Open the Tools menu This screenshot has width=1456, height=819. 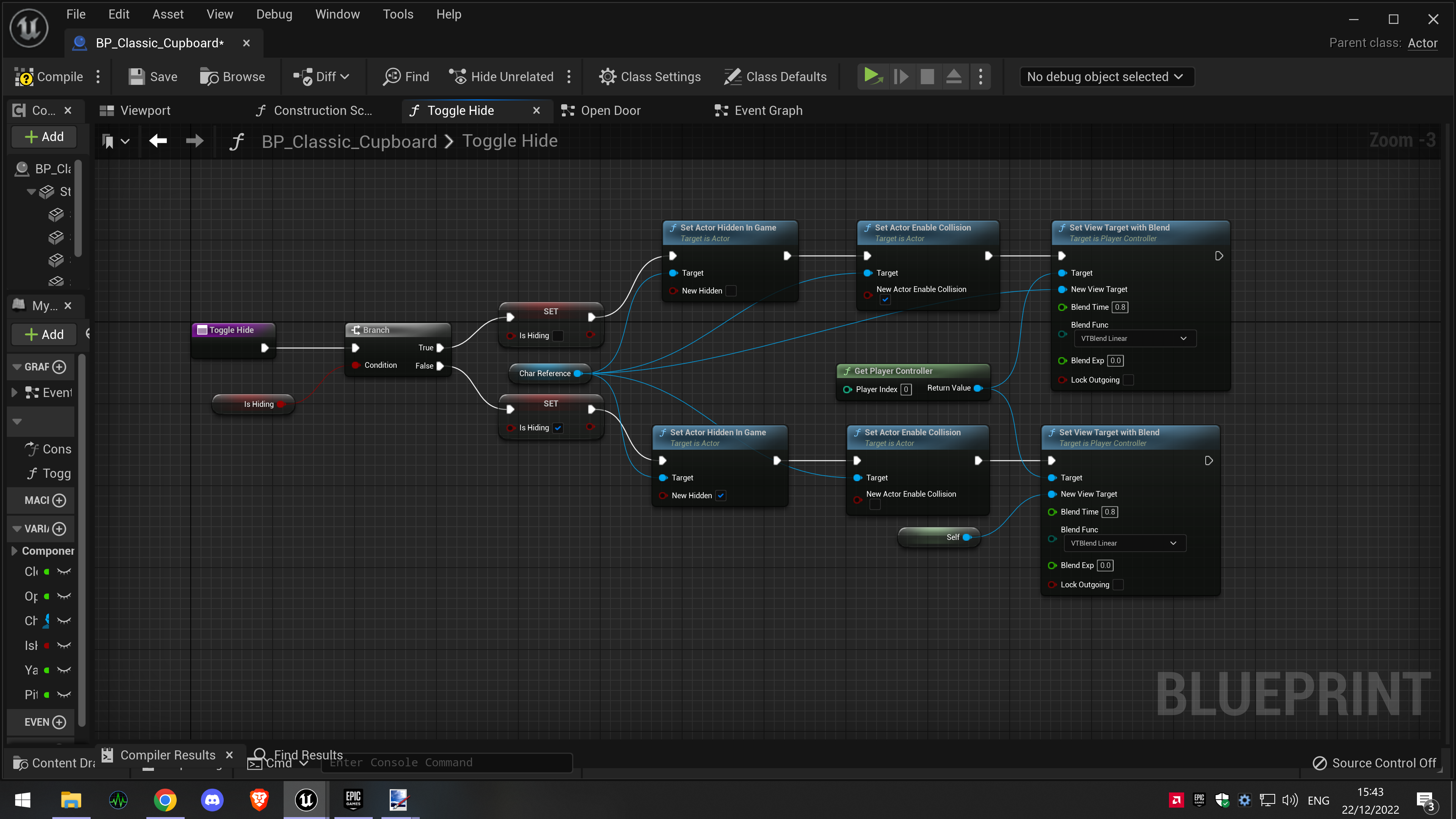tap(398, 14)
